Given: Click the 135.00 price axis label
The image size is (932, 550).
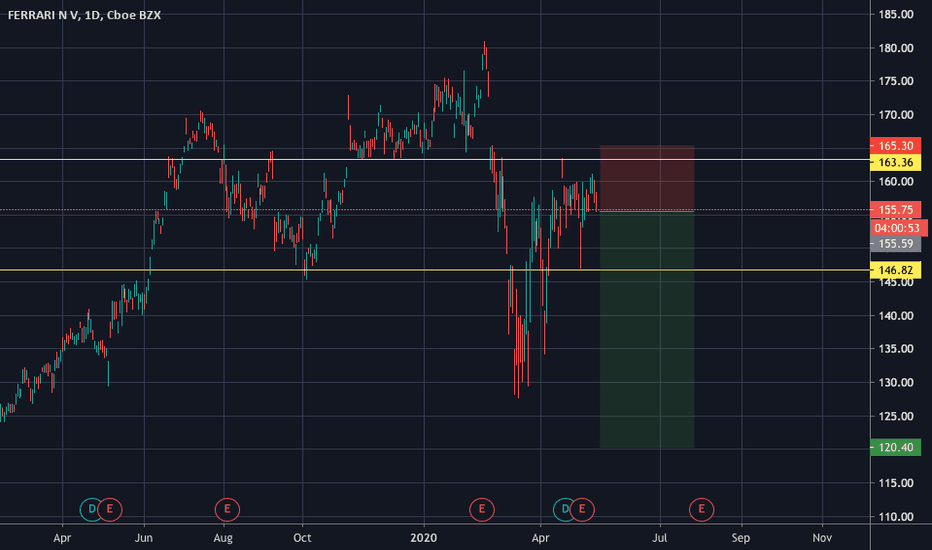Looking at the screenshot, I should (896, 349).
